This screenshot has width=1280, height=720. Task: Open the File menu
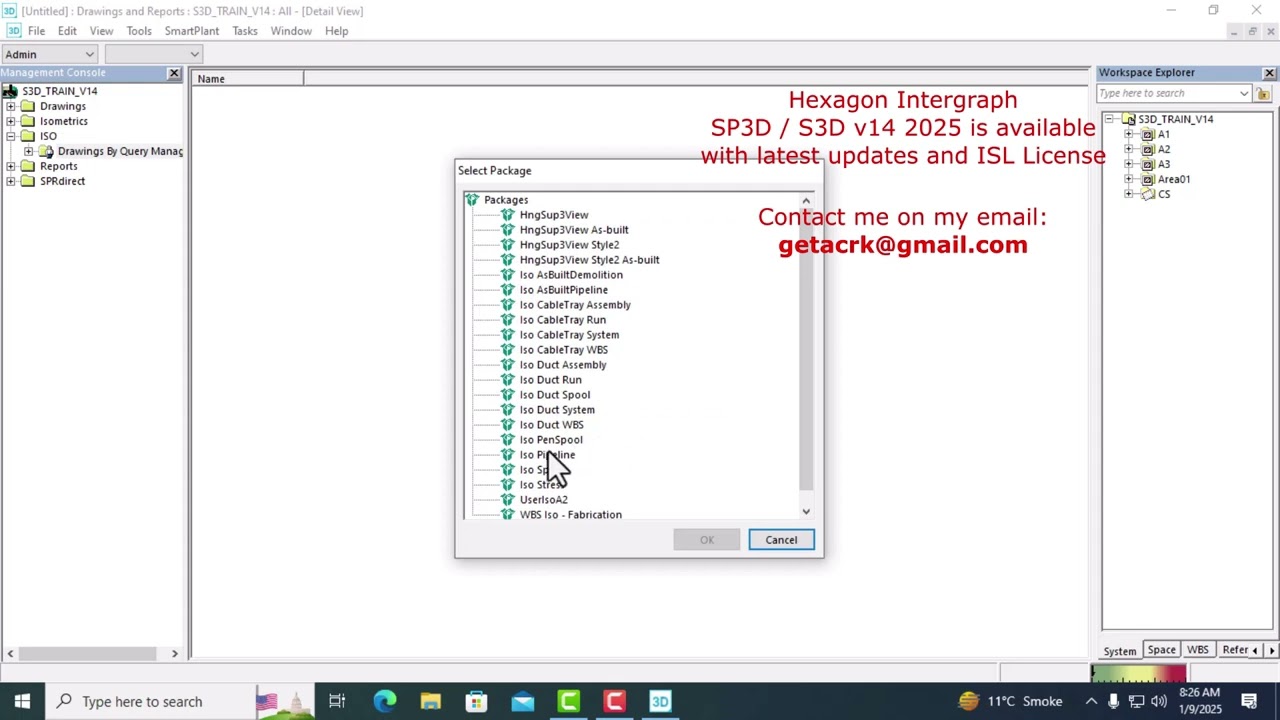[36, 31]
